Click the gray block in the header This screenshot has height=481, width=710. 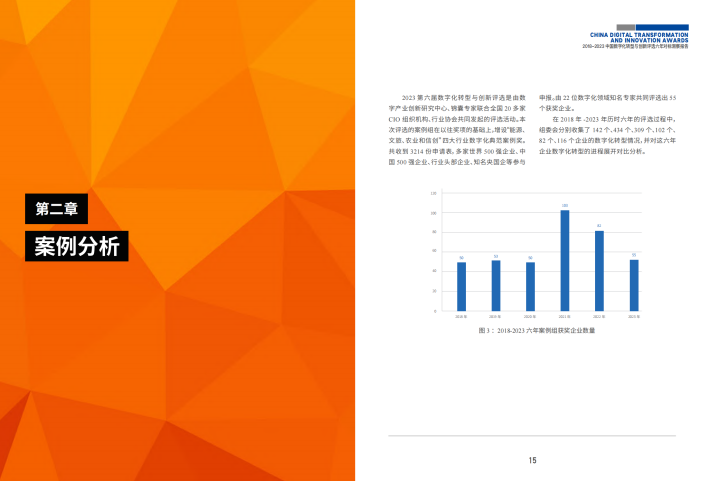point(626,26)
